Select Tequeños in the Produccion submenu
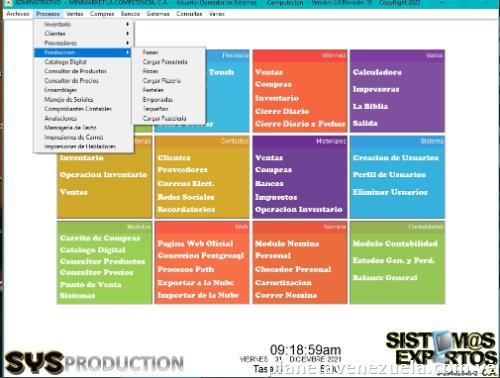The width and height of the screenshot is (500, 378). [x=169, y=109]
